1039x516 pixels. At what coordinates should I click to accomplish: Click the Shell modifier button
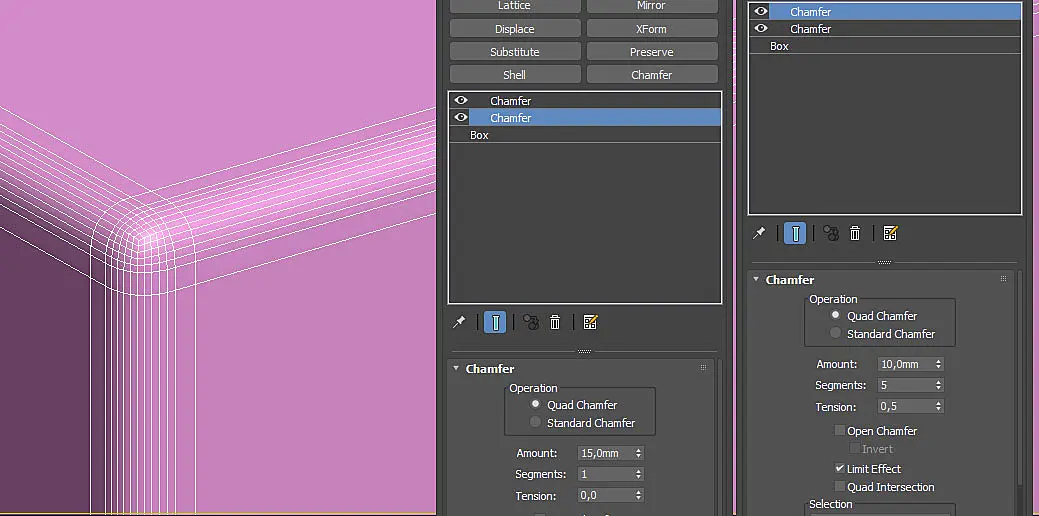coord(514,75)
